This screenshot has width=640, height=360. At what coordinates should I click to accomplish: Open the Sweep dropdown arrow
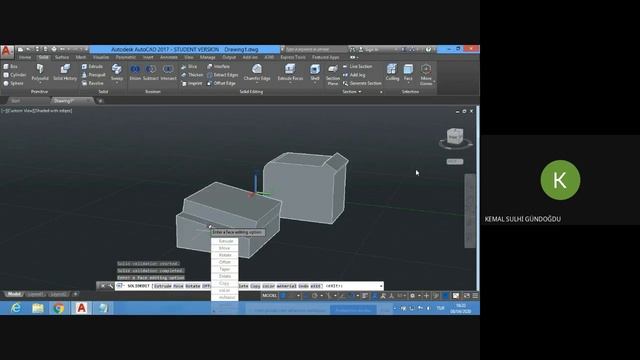click(117, 83)
